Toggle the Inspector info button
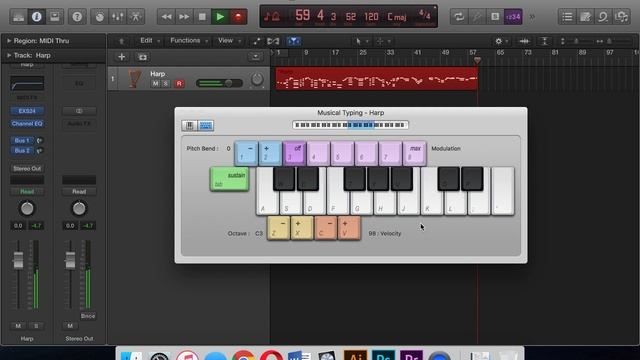 [37, 17]
